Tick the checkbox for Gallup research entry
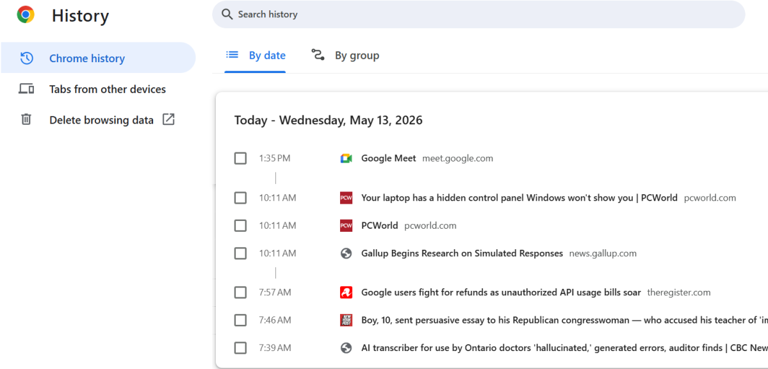 pyautogui.click(x=240, y=253)
